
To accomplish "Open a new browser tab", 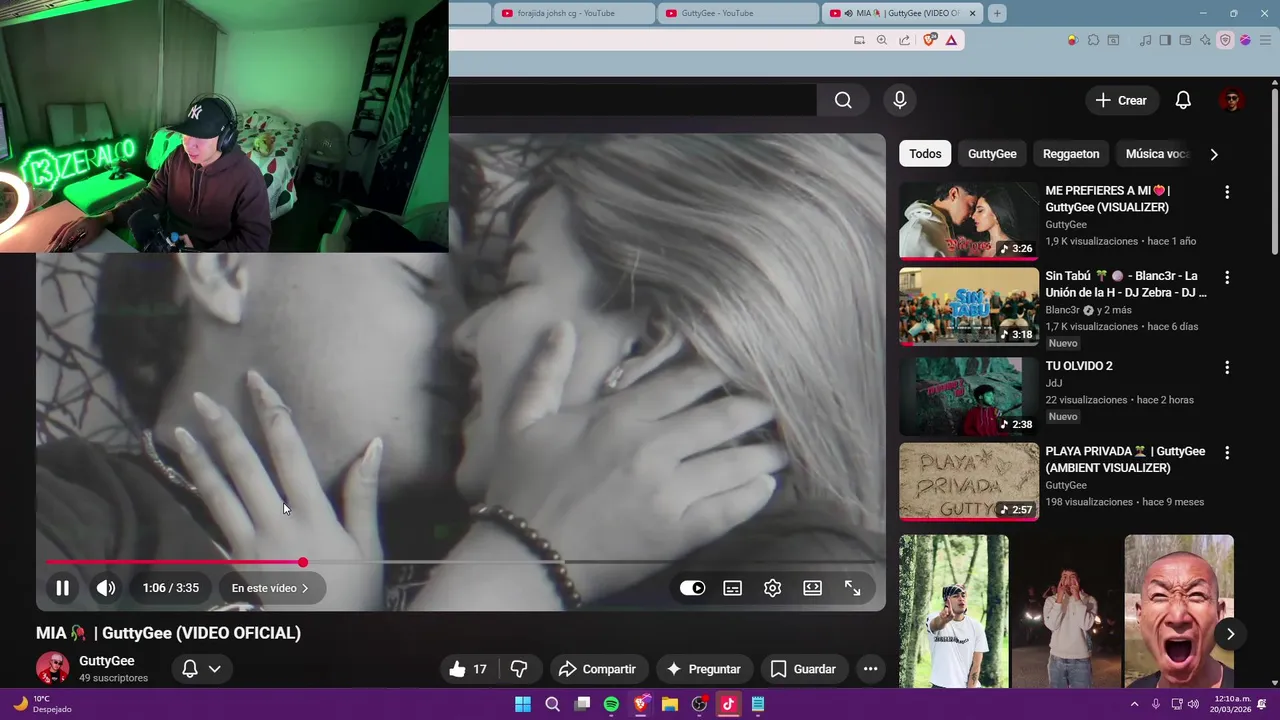I will tap(997, 13).
